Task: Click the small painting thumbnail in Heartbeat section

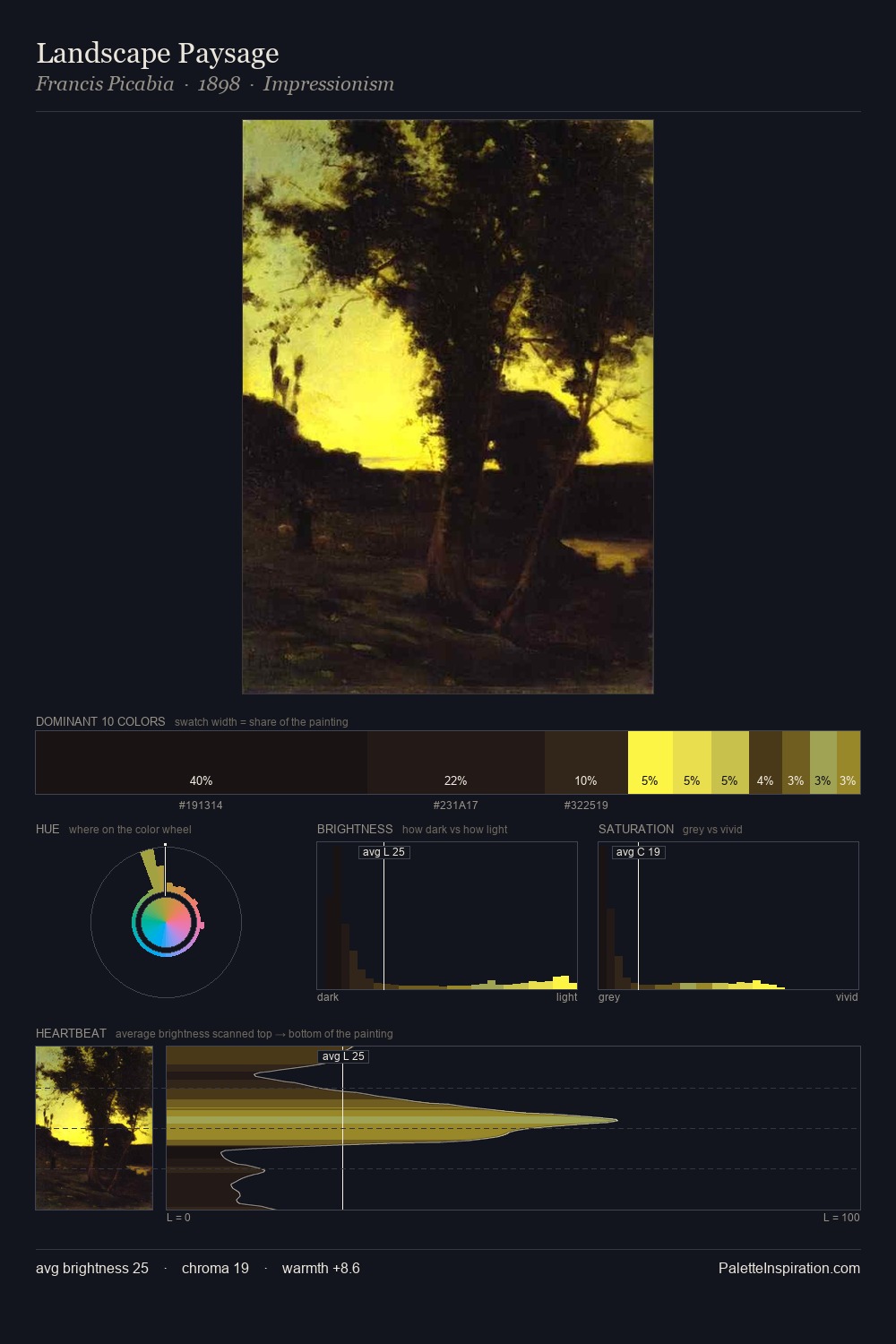Action: pos(94,1128)
